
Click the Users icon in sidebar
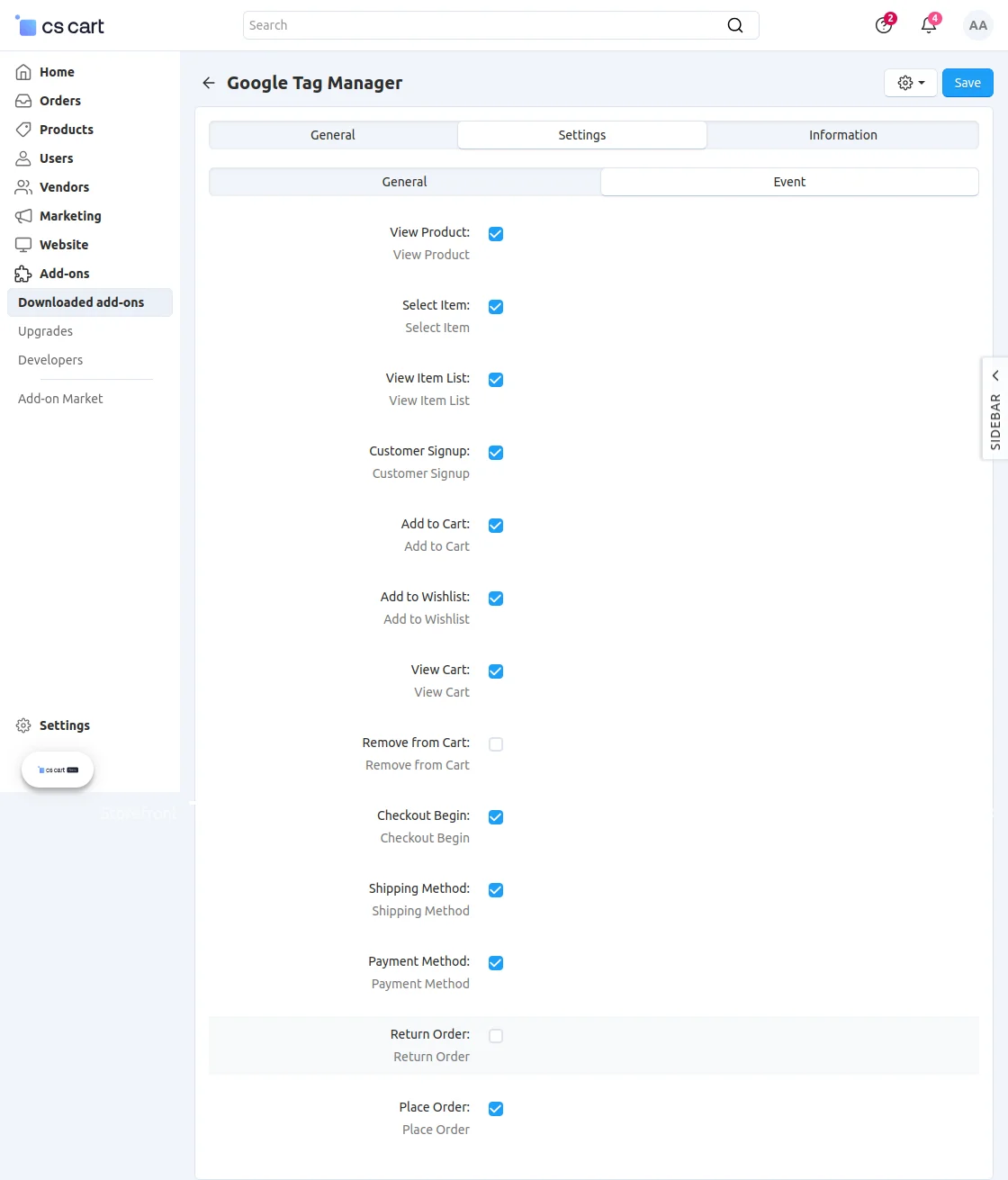[23, 158]
